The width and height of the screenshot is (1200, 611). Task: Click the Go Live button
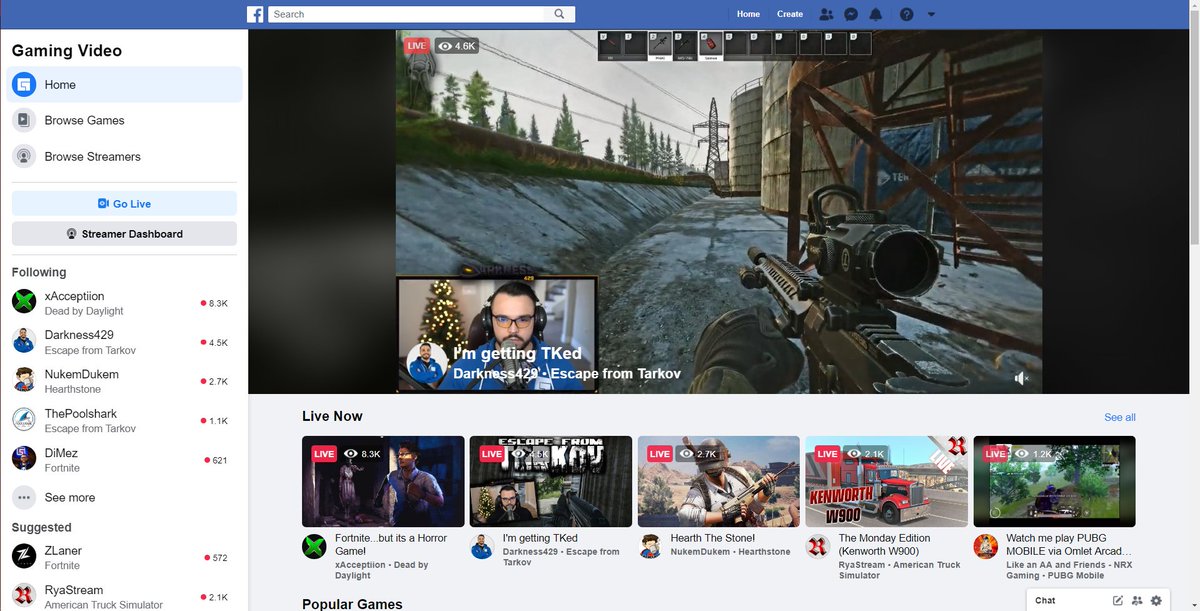pyautogui.click(x=124, y=204)
